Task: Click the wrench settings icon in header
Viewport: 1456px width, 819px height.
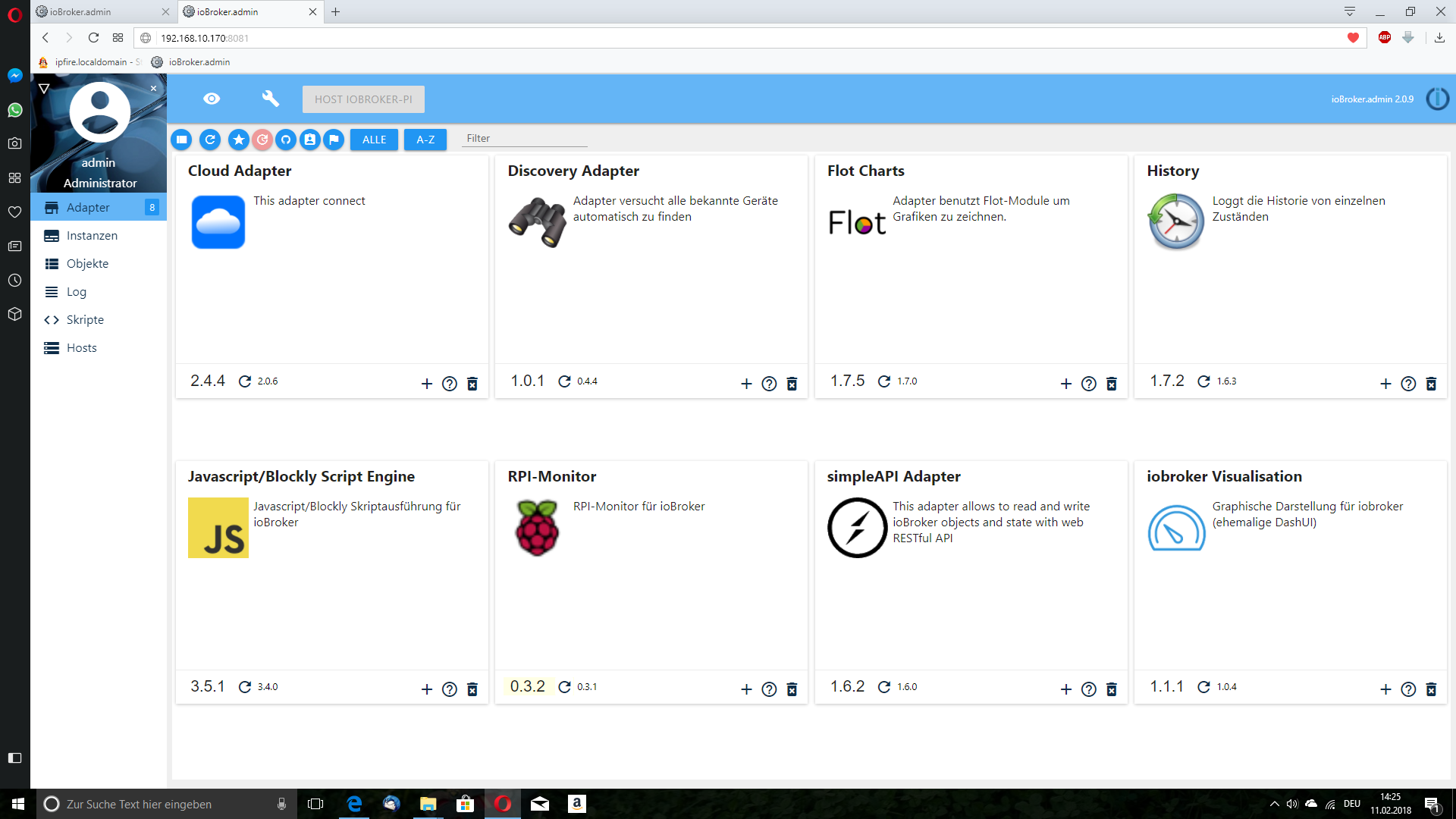Action: (x=271, y=99)
